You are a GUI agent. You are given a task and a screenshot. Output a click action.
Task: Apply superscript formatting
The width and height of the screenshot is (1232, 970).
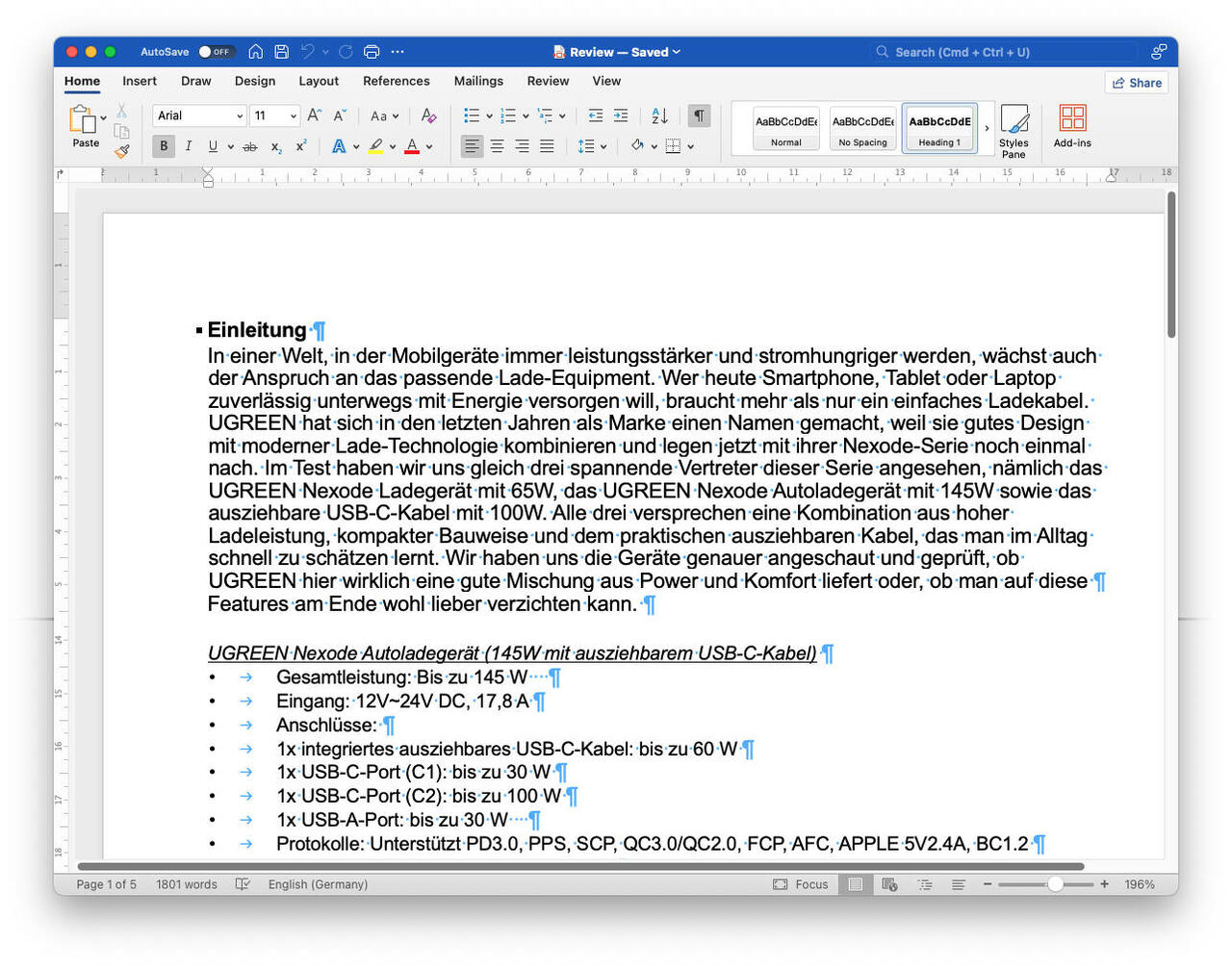point(301,146)
